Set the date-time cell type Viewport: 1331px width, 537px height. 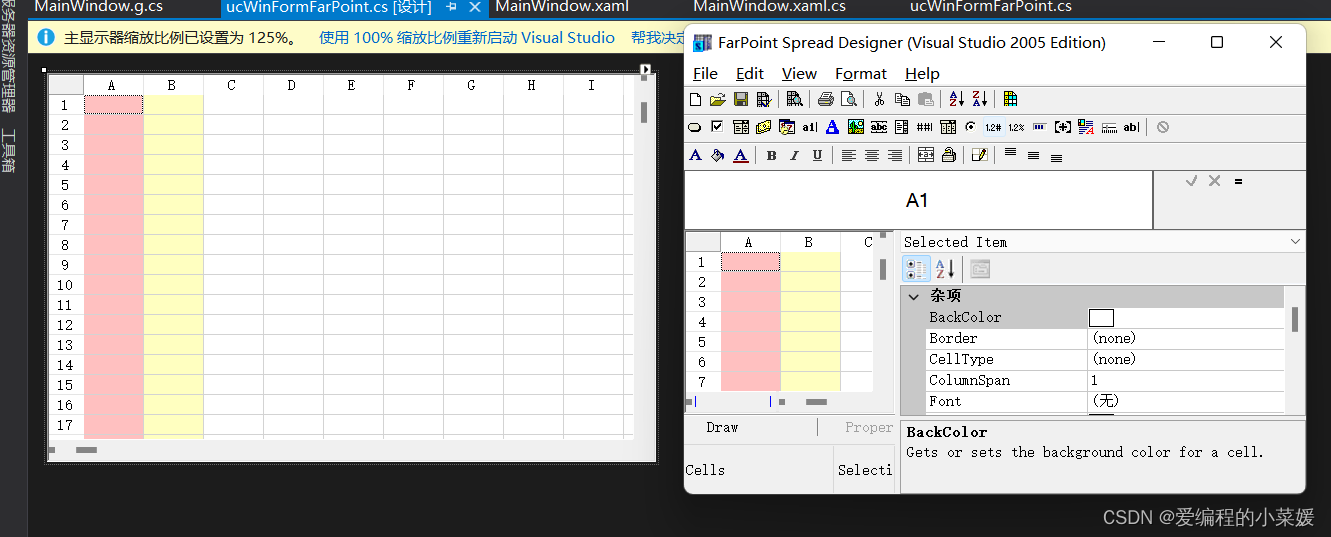(787, 127)
